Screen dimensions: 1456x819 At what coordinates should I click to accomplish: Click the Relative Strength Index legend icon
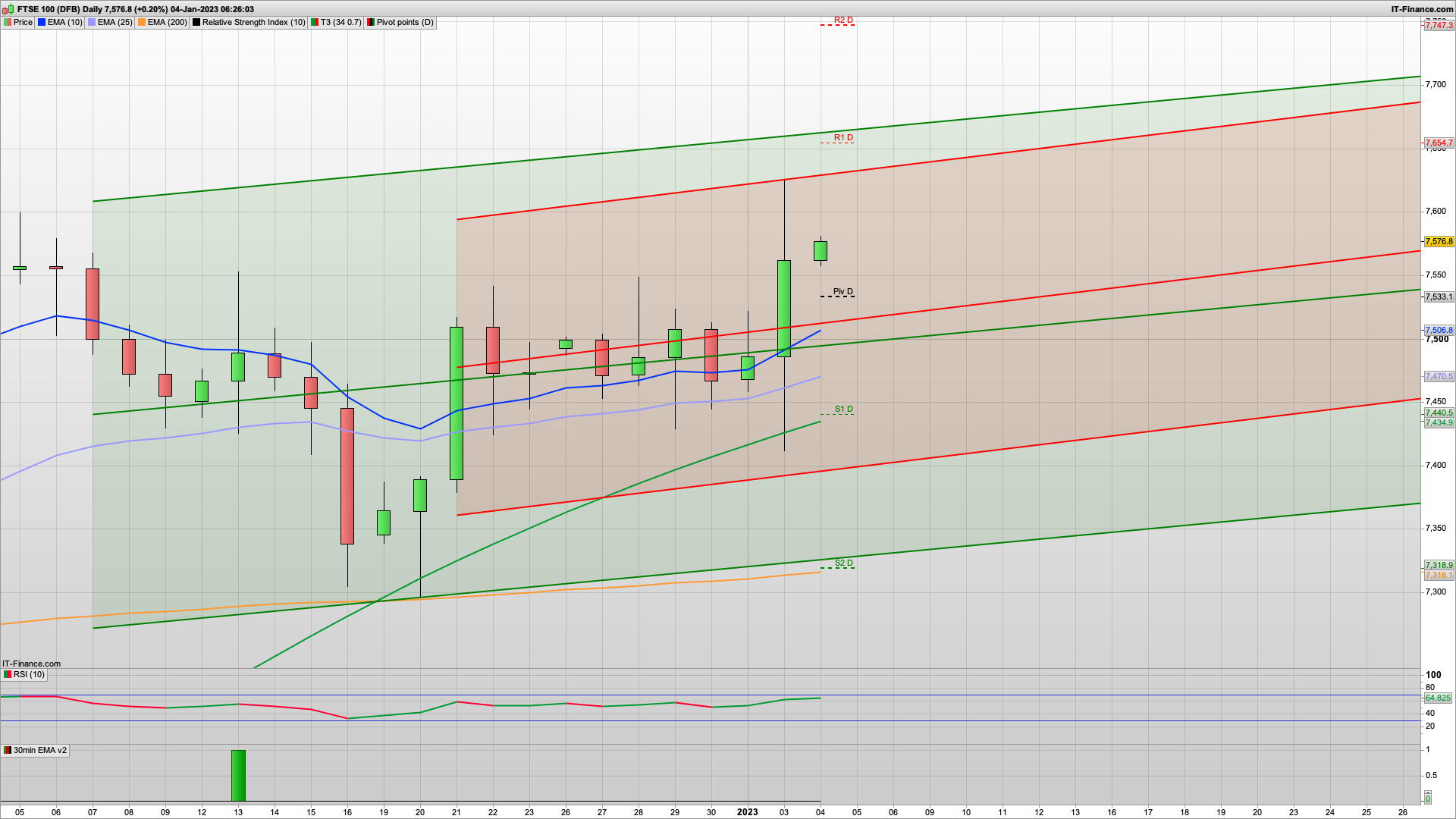point(196,22)
